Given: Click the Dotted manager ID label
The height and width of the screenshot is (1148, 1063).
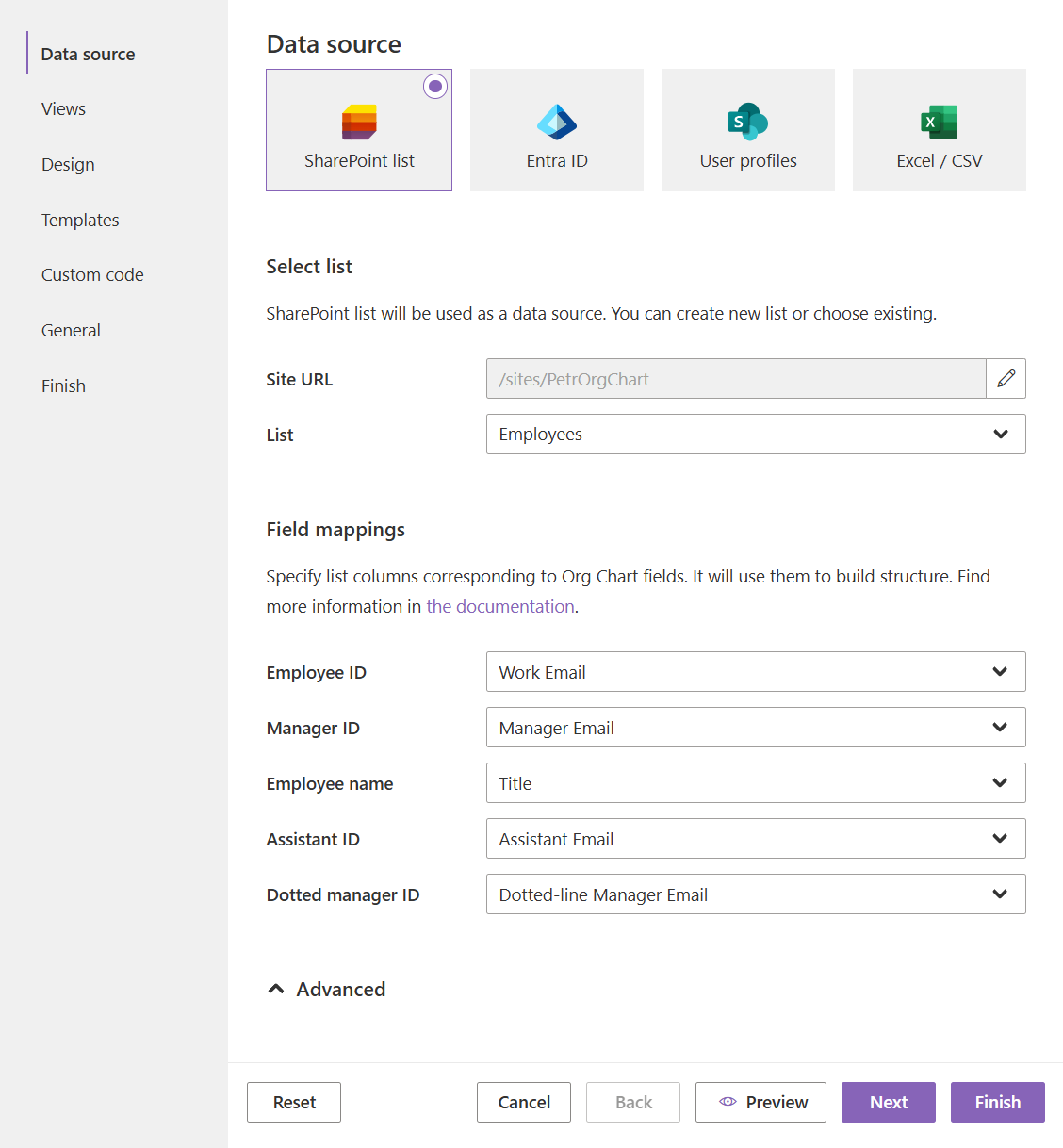Looking at the screenshot, I should (343, 894).
